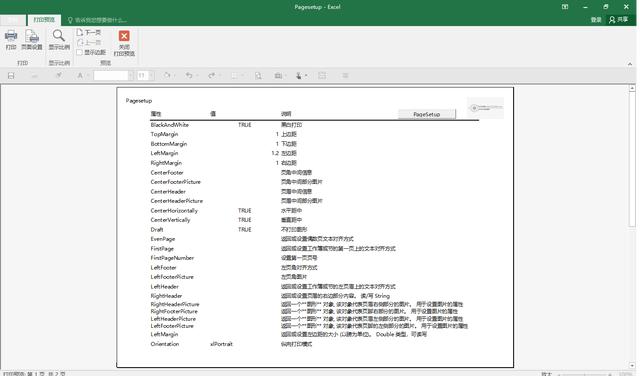Close Print Preview with red X button
The image size is (640, 376).
[x=124, y=36]
